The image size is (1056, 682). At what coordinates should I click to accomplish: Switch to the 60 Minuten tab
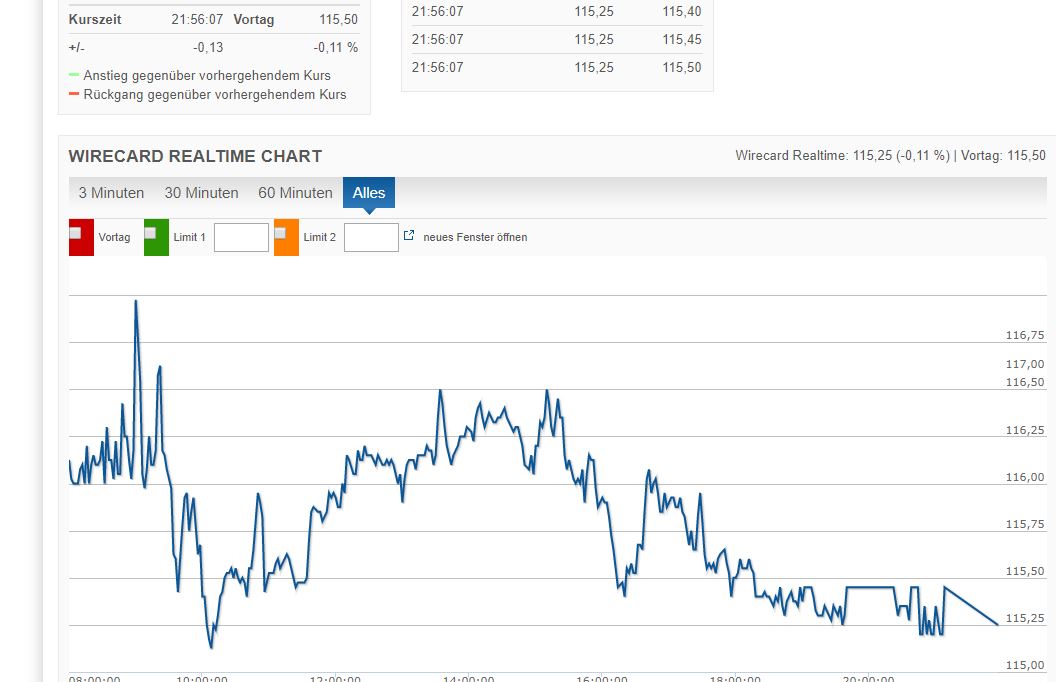pyautogui.click(x=295, y=192)
